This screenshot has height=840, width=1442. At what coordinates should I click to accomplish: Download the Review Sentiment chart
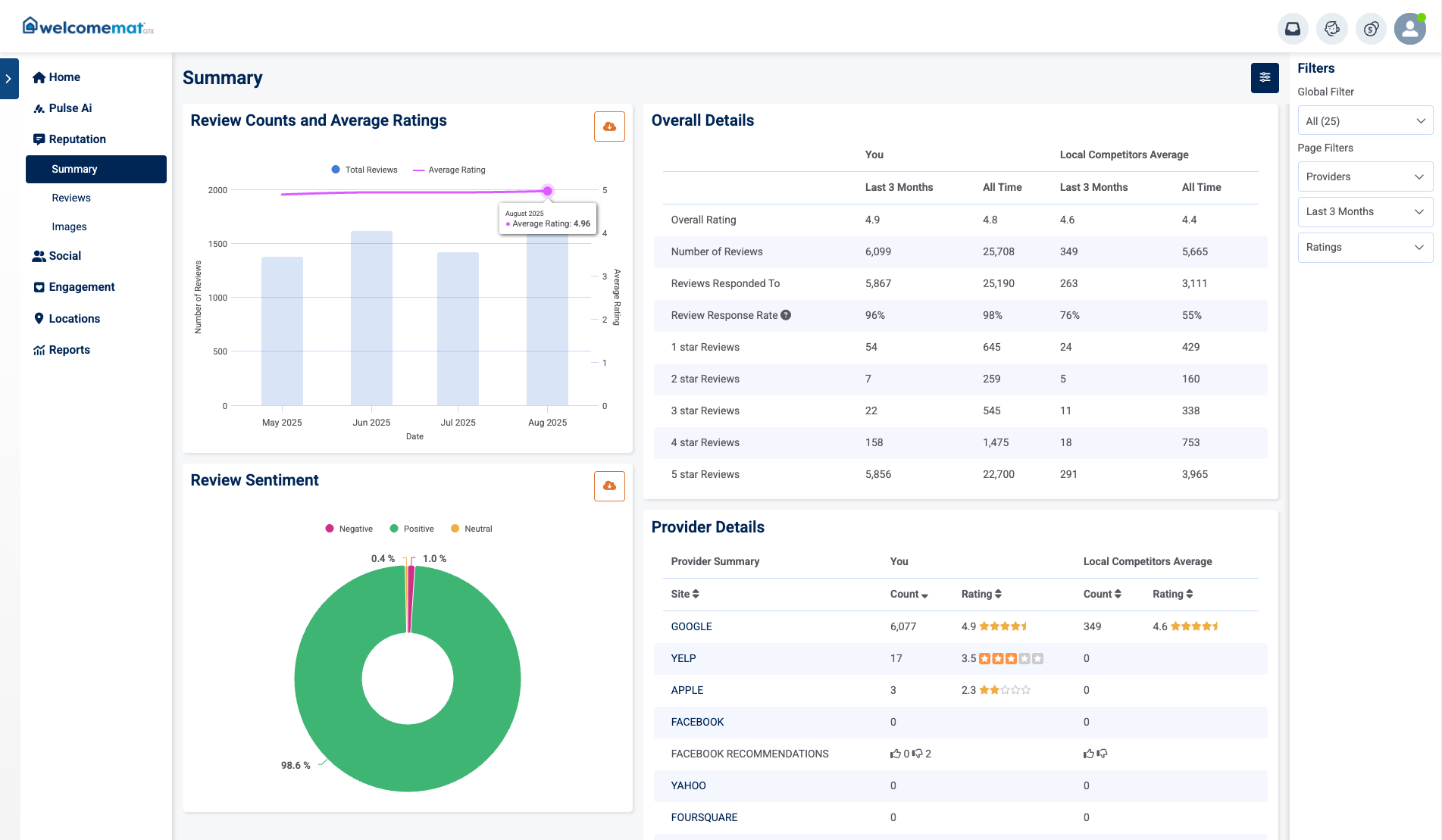[609, 486]
